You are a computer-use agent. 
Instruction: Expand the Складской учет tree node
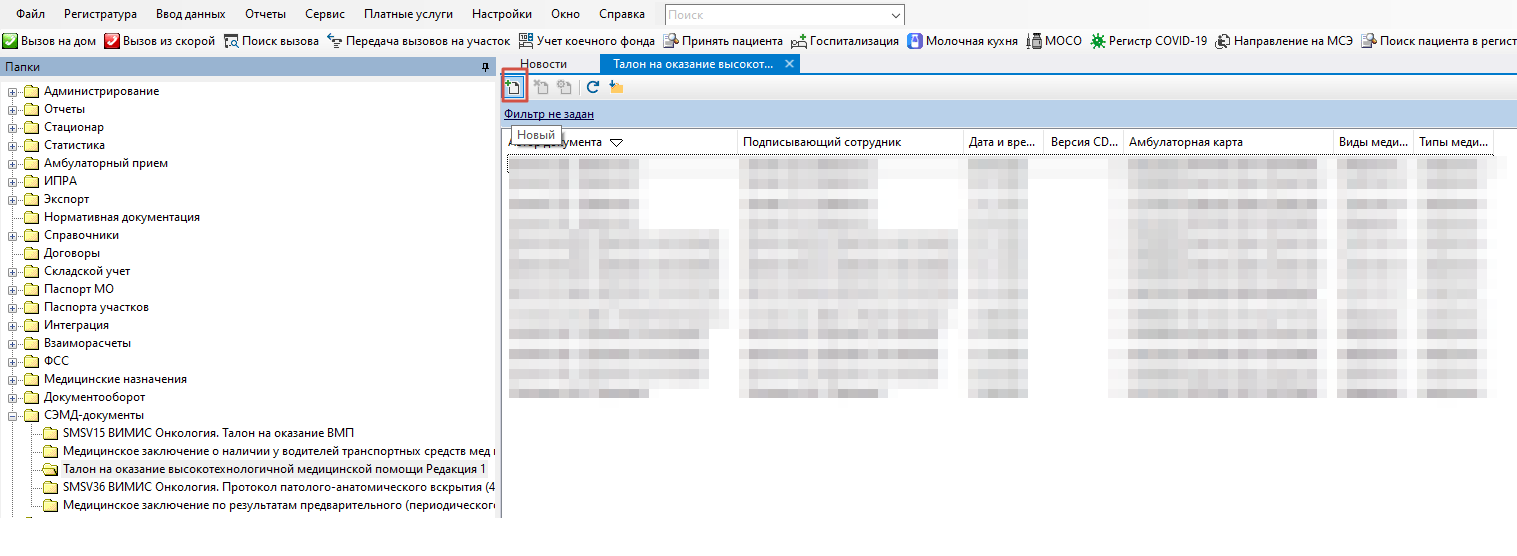[x=14, y=272]
